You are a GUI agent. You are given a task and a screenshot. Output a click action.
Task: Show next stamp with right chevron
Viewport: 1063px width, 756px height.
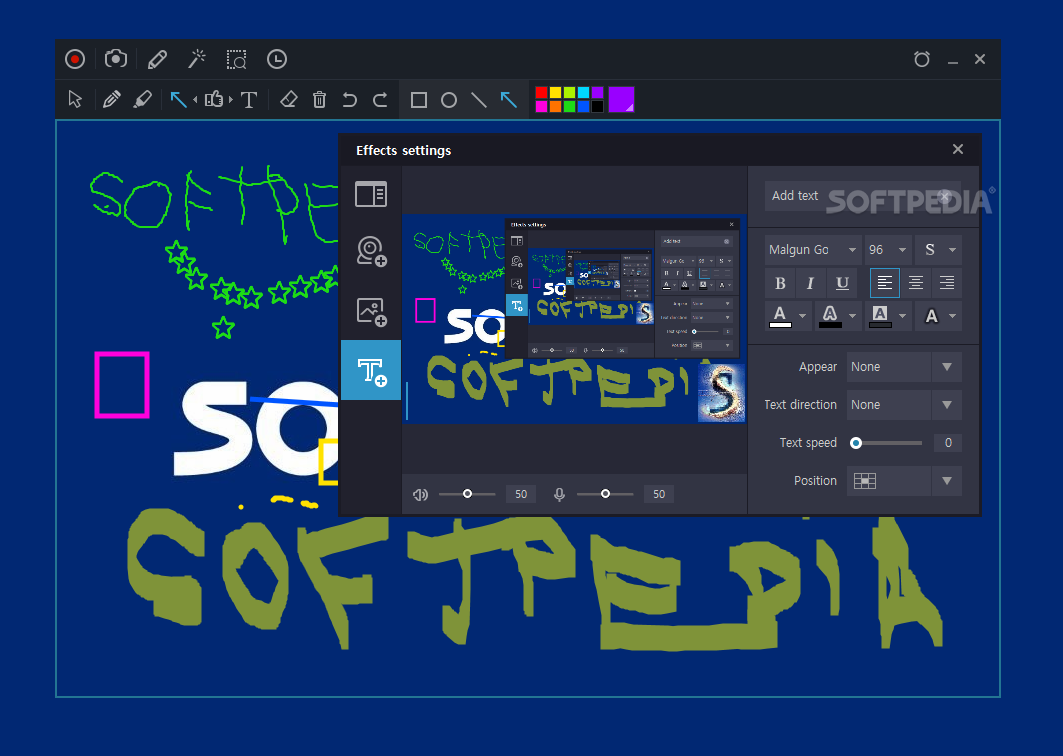pyautogui.click(x=231, y=100)
